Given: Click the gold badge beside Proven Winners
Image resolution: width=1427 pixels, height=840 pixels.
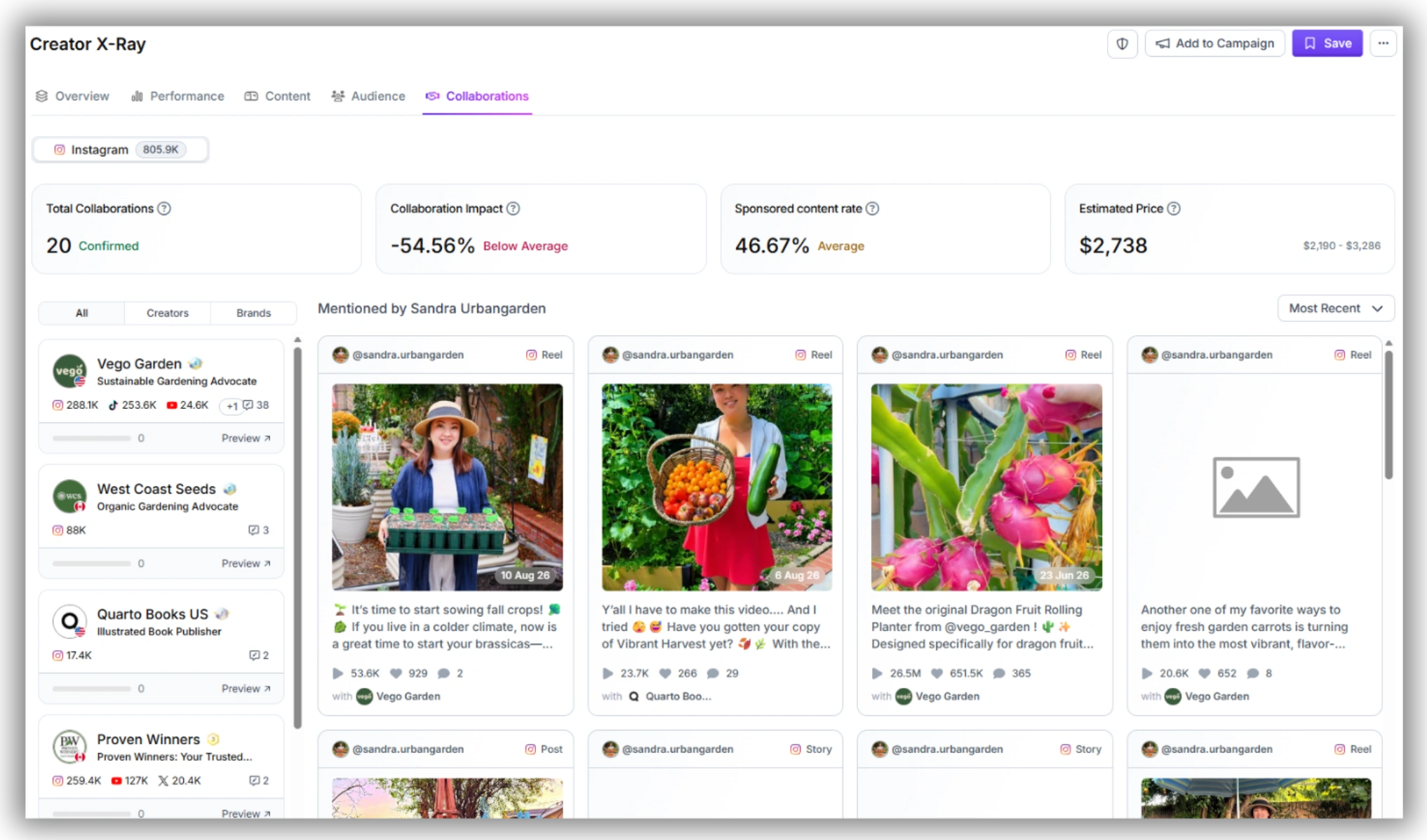Looking at the screenshot, I should point(213,739).
